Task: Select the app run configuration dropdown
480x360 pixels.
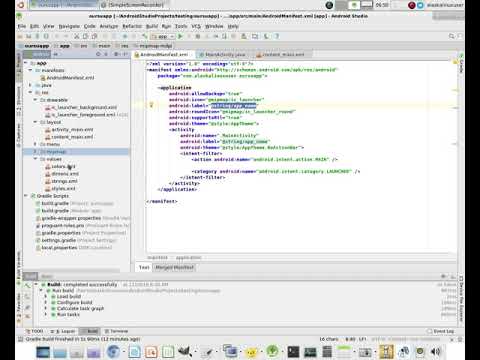Action: 163,36
